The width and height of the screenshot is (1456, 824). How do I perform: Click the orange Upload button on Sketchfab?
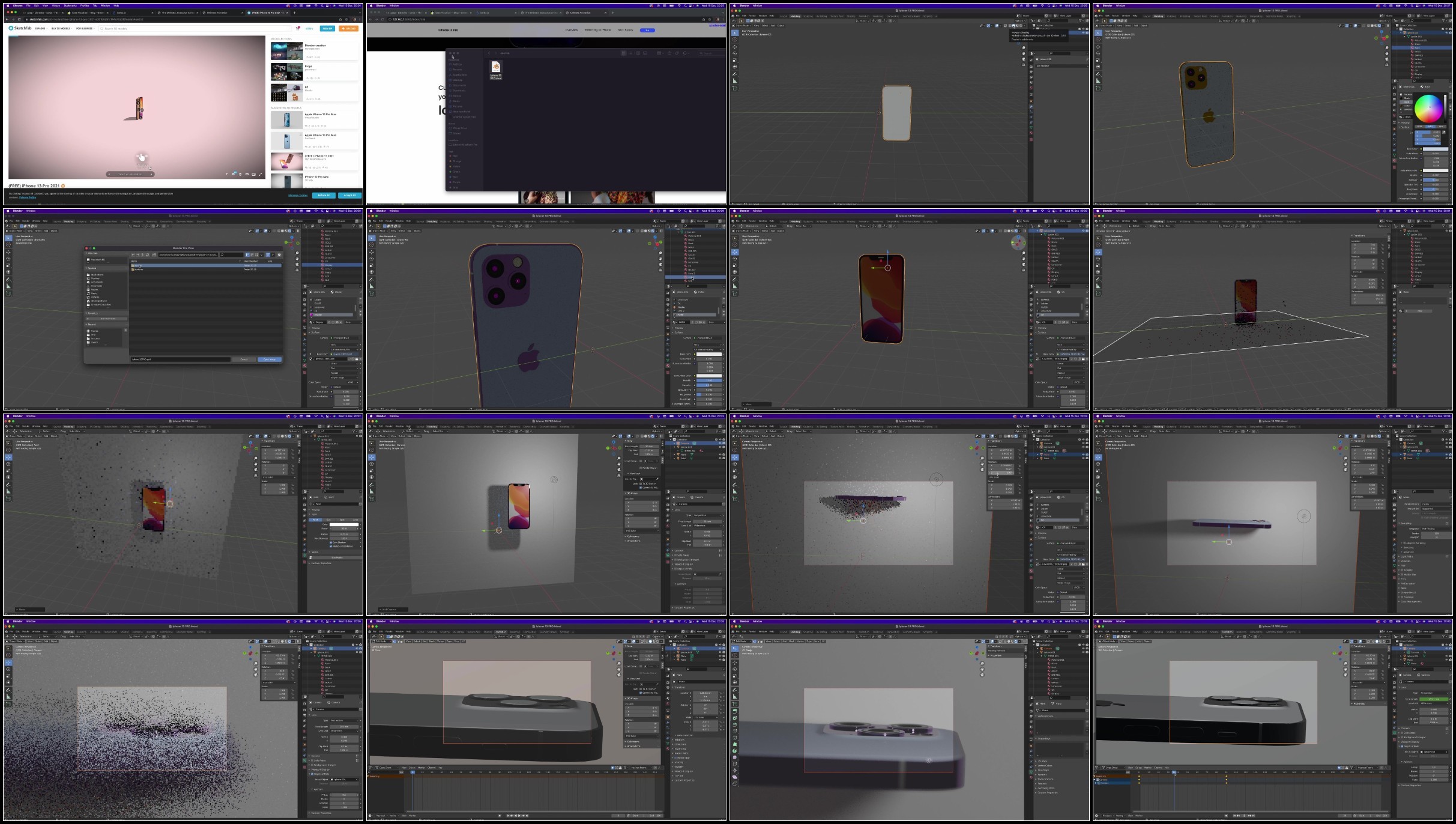coord(349,28)
